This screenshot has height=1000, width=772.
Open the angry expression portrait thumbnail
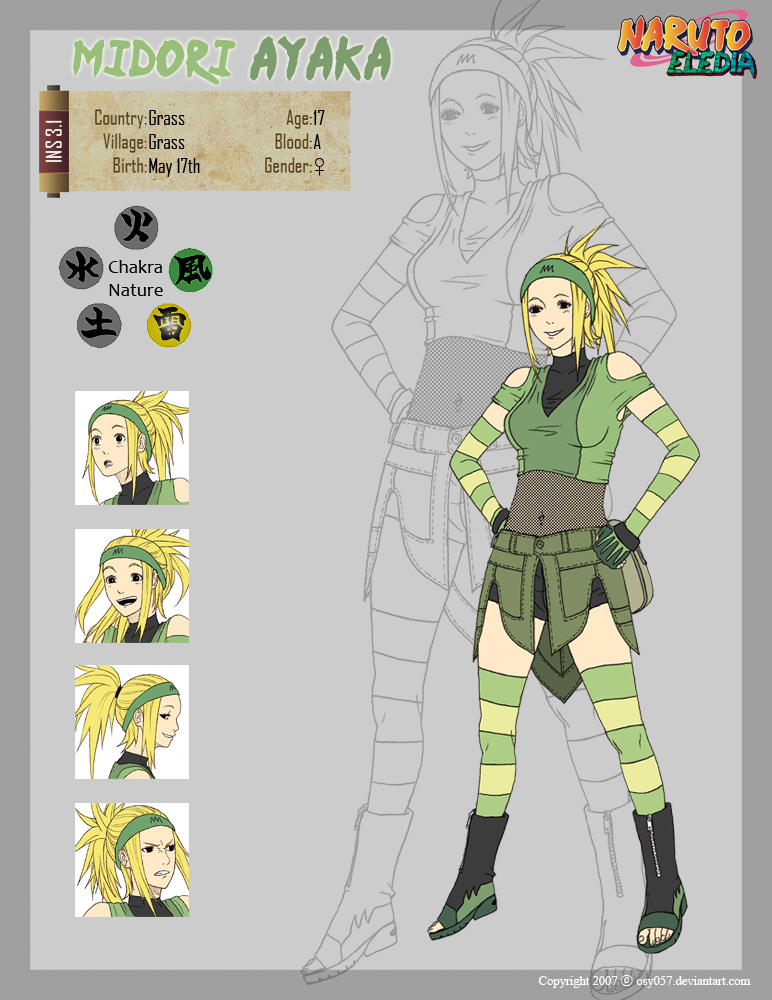click(x=132, y=860)
